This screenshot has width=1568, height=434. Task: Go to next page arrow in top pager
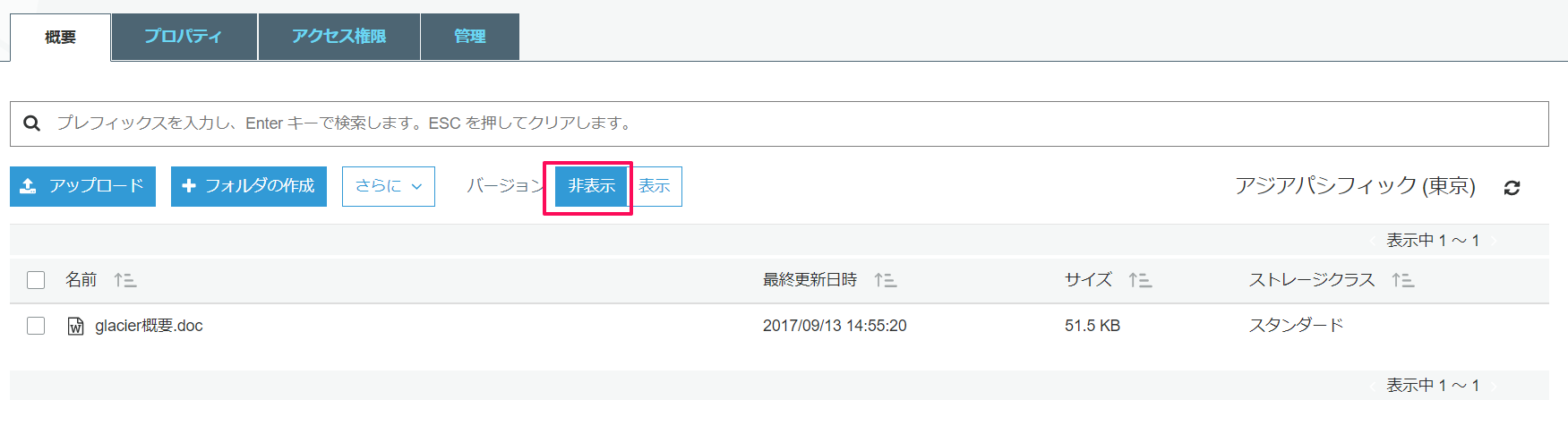tap(1494, 241)
